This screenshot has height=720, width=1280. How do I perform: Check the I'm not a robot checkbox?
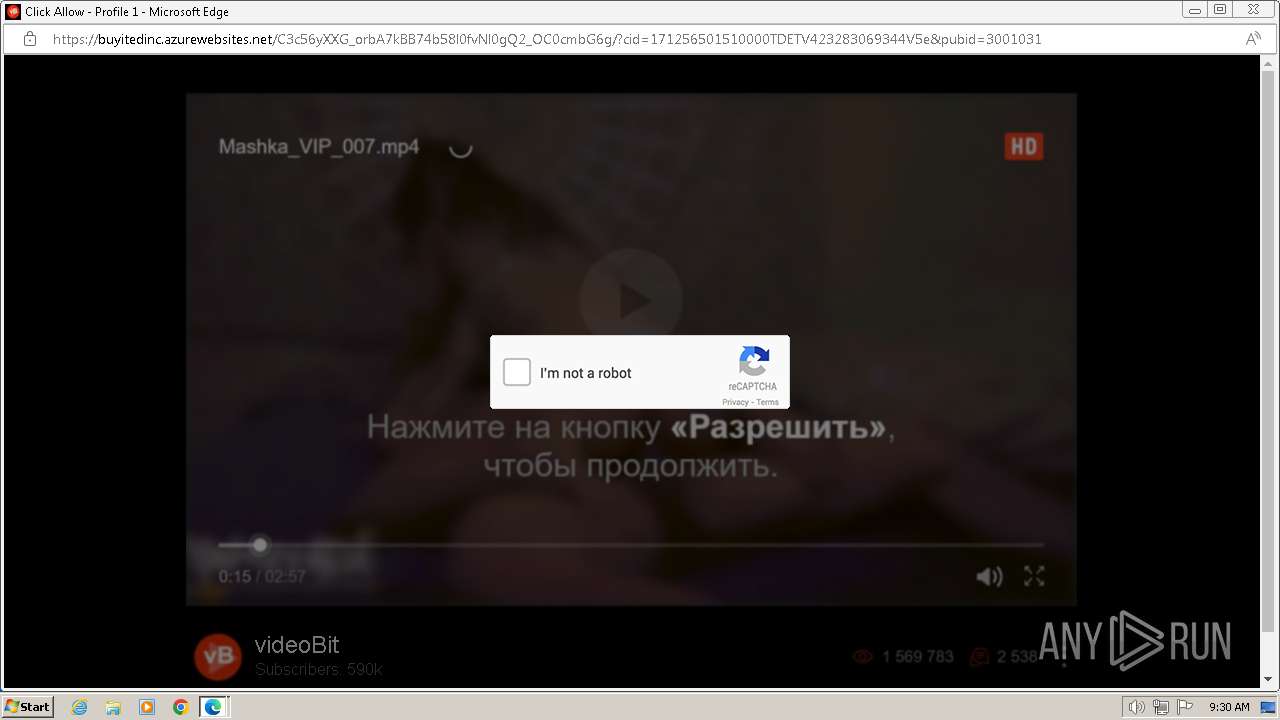[517, 372]
